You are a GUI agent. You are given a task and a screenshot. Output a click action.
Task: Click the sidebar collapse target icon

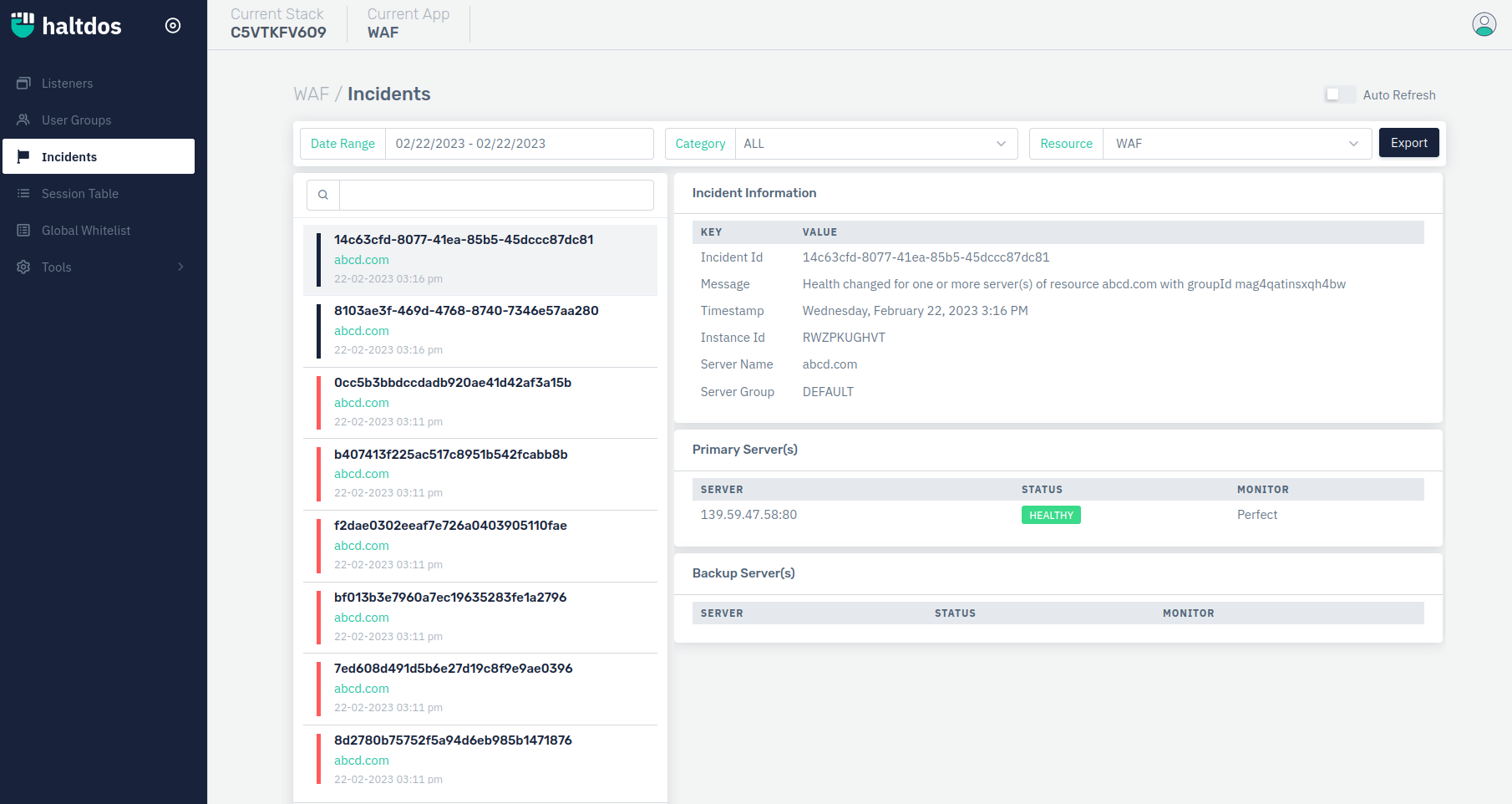173,25
